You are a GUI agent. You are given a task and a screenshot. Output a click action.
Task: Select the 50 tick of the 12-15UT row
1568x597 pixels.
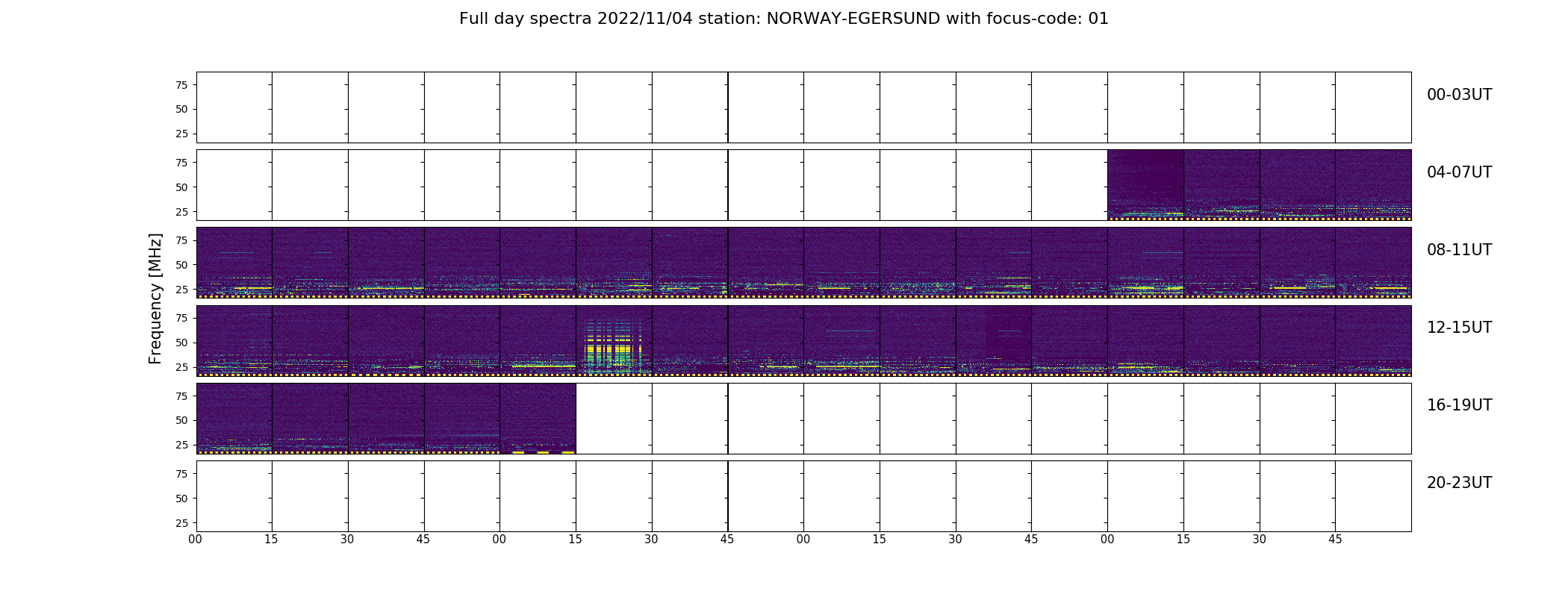coord(181,343)
